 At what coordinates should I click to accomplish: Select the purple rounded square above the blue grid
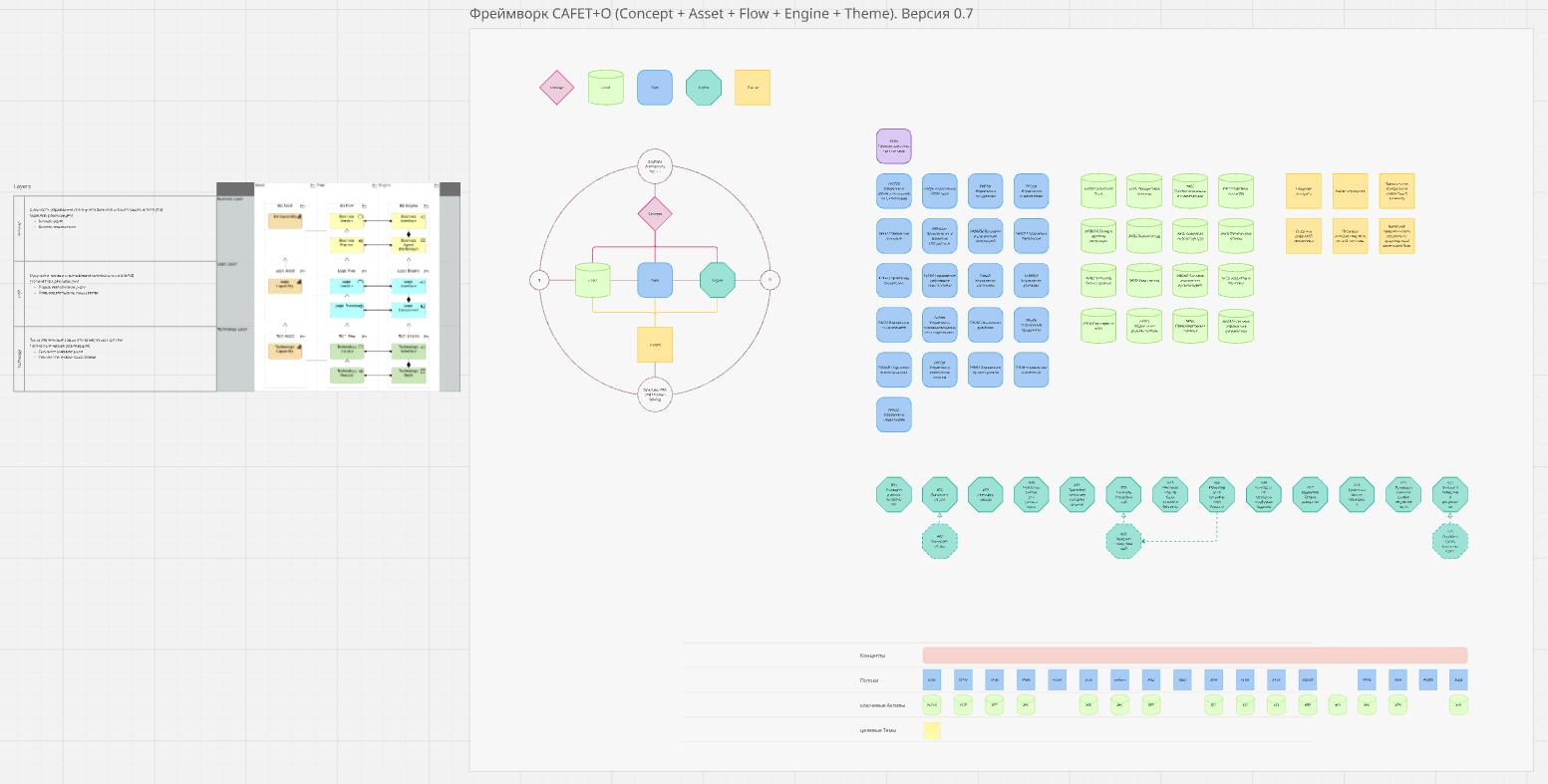click(893, 146)
